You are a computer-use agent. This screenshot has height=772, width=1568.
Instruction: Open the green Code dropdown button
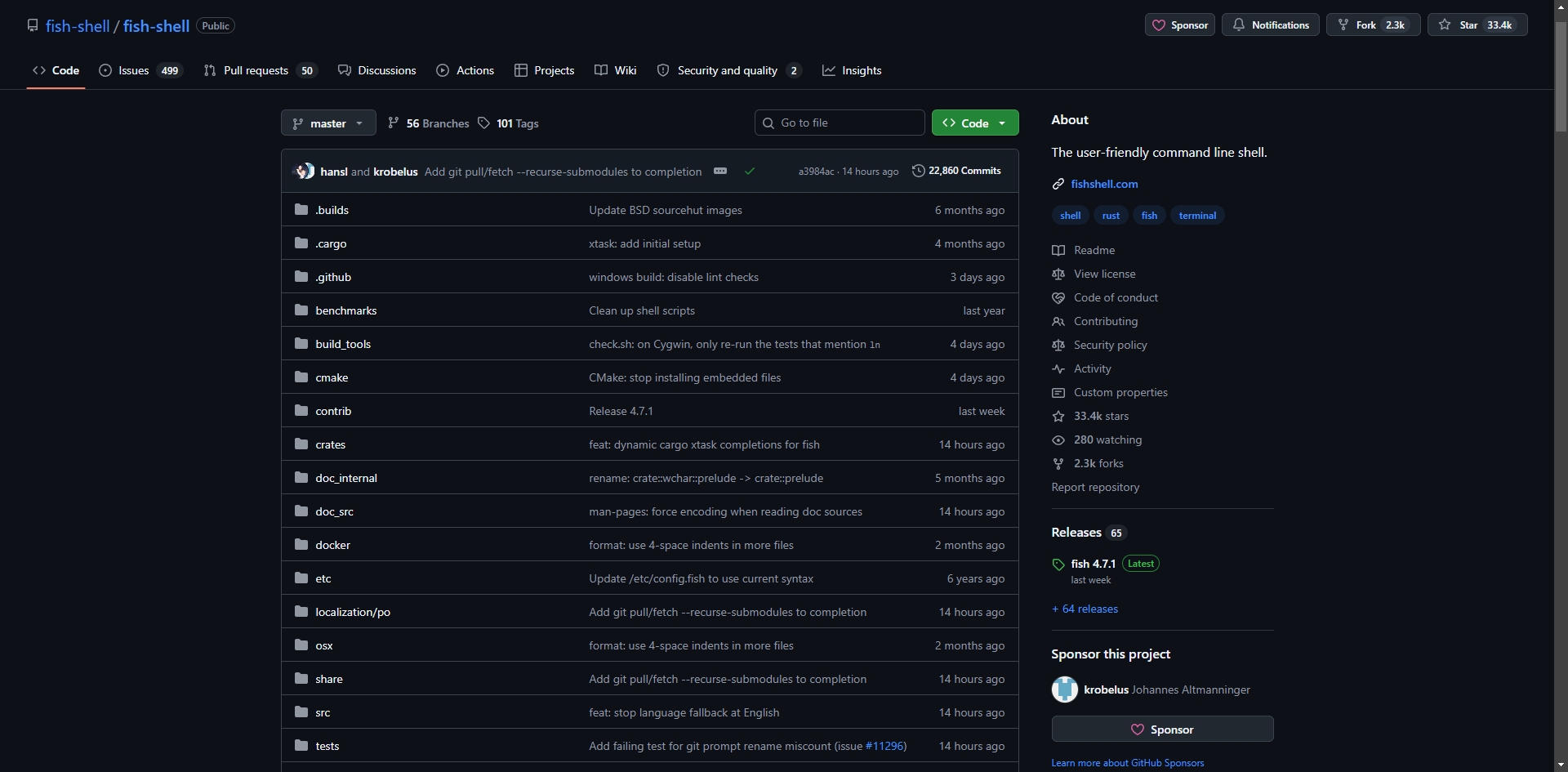975,123
